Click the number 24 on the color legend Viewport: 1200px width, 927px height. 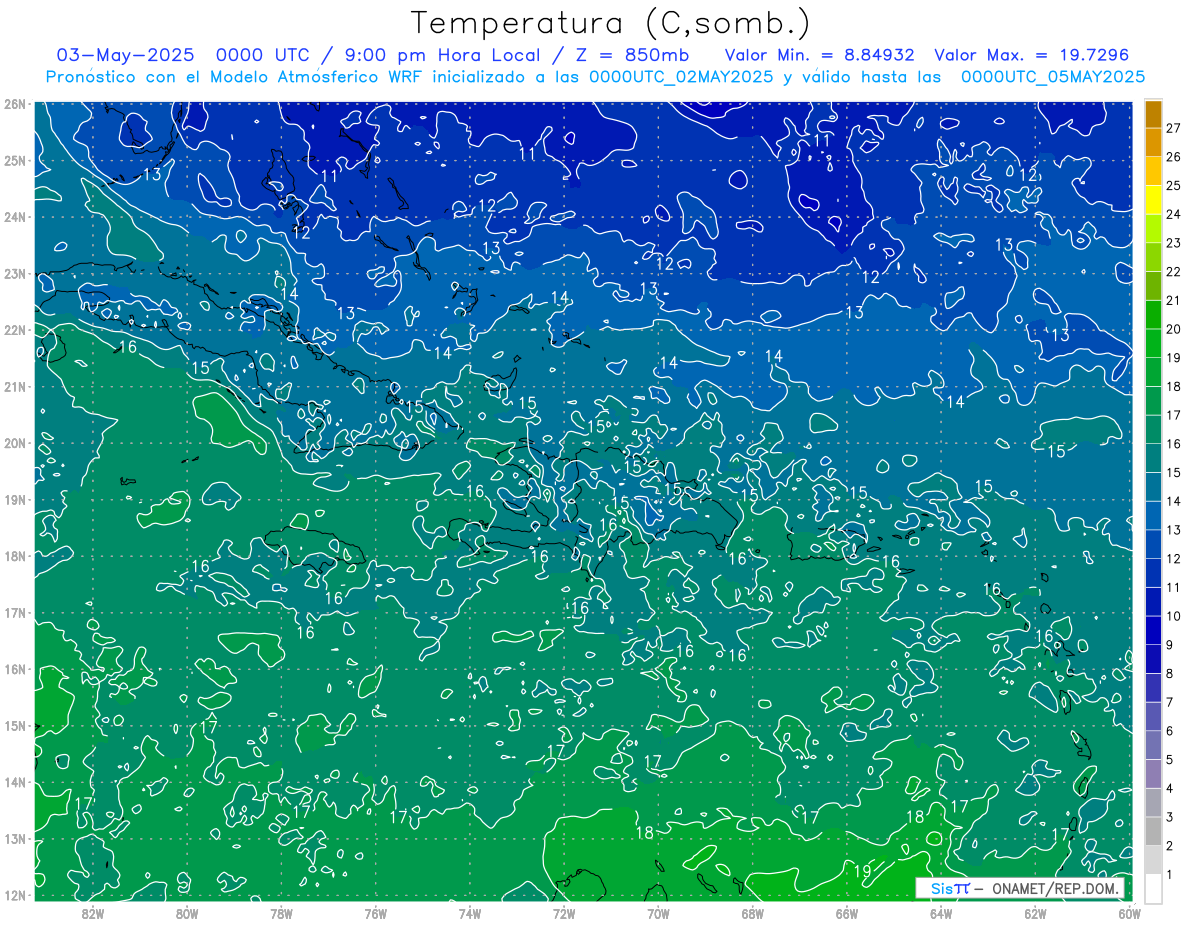click(x=1173, y=214)
